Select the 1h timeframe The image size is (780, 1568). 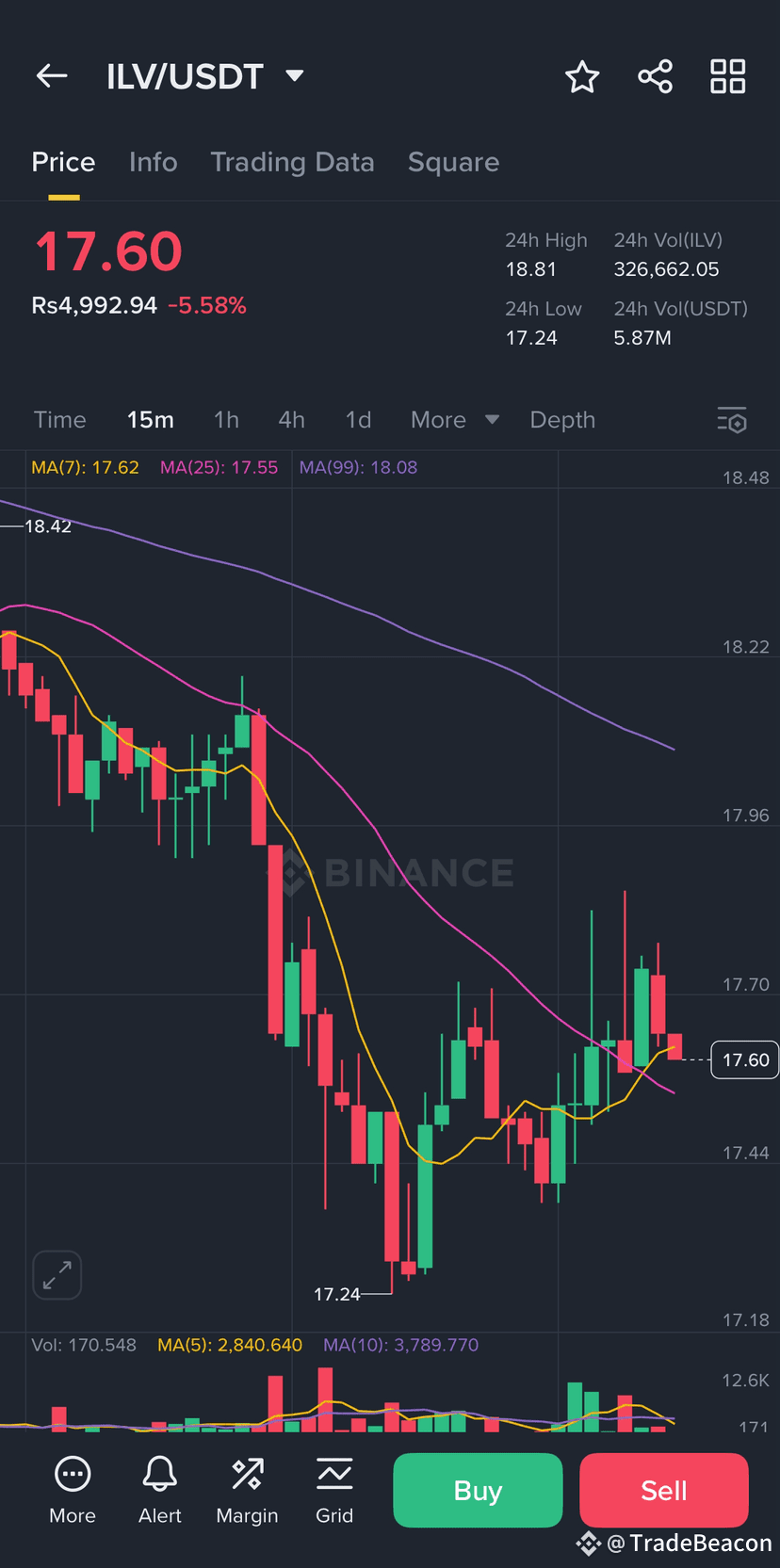(226, 420)
